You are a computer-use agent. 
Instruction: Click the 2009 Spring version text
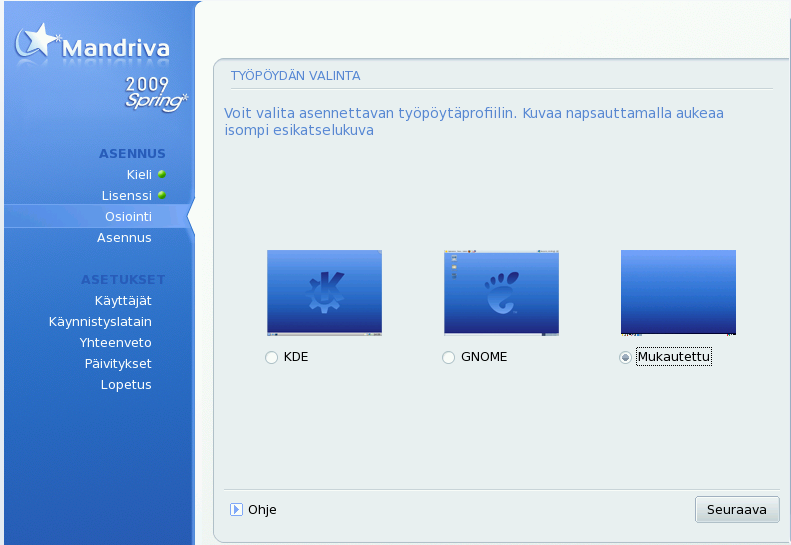coord(155,93)
